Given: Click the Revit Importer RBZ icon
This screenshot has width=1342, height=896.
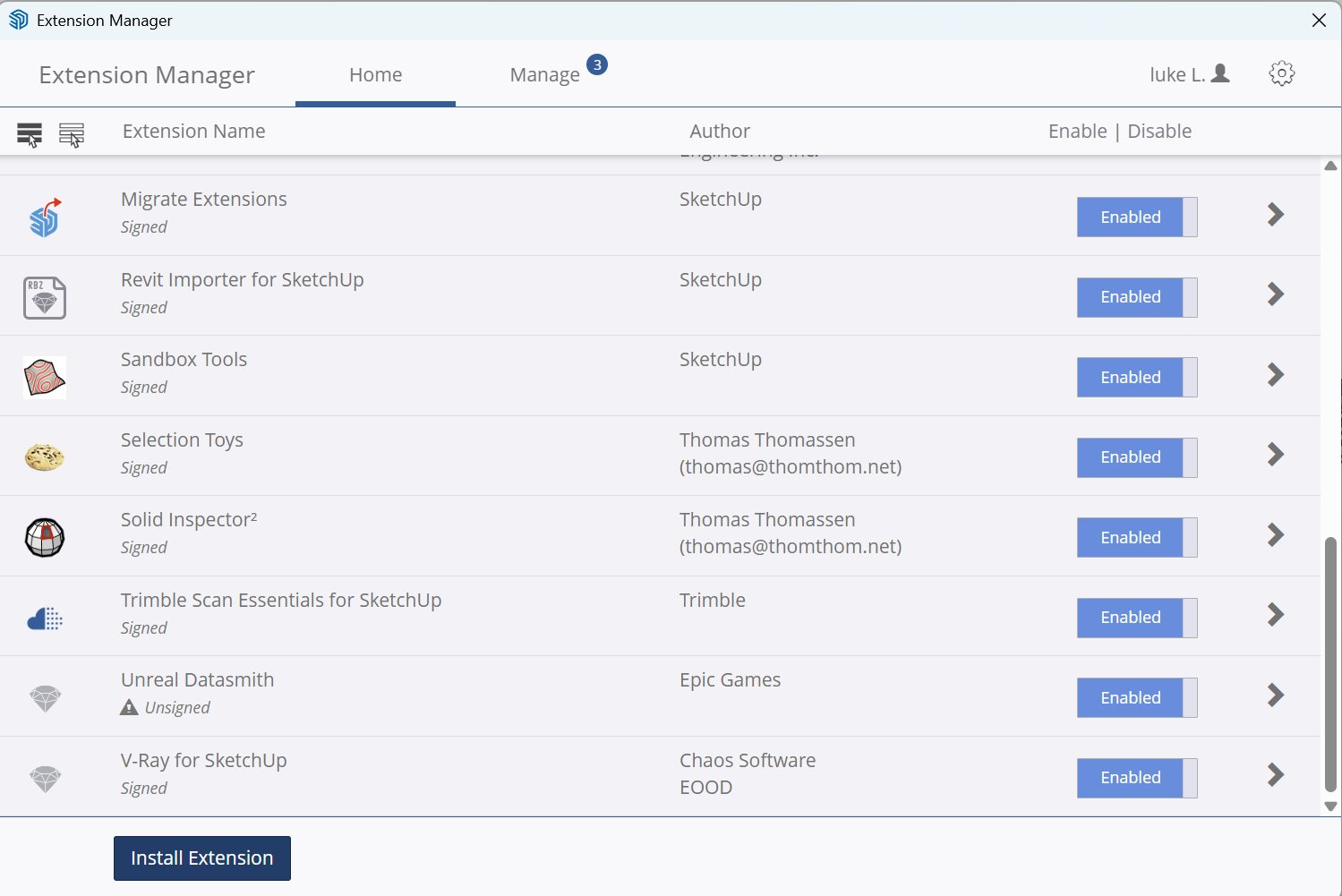Looking at the screenshot, I should (44, 296).
